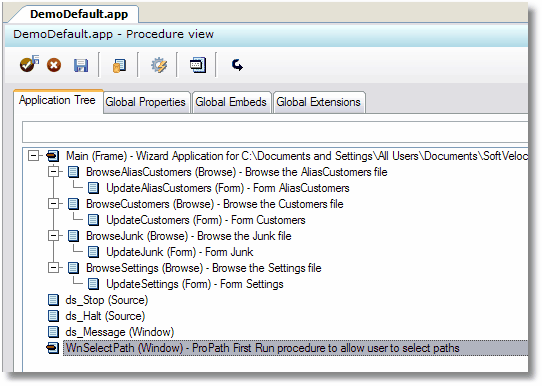The width and height of the screenshot is (542, 386).
Task: Click the gear with lightning generate icon
Action: point(159,65)
